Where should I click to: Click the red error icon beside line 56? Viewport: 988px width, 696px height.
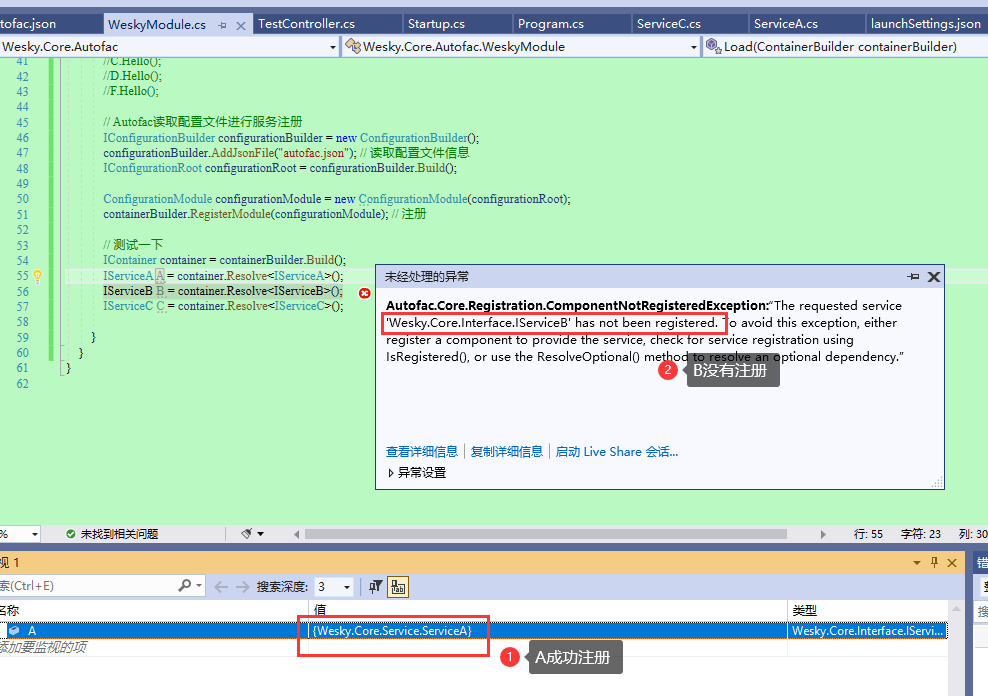pos(364,293)
